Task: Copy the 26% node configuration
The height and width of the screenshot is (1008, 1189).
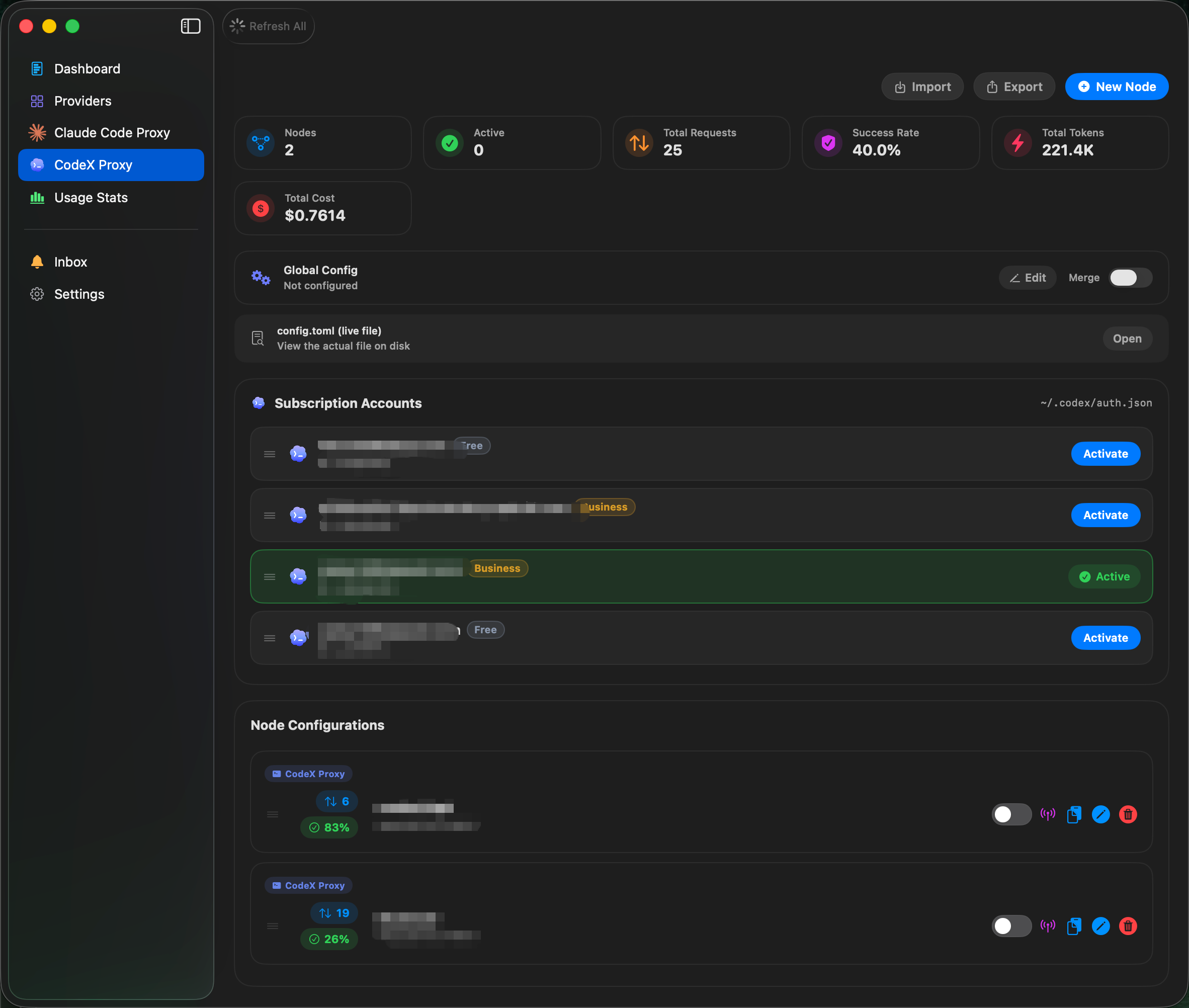Action: (1074, 926)
